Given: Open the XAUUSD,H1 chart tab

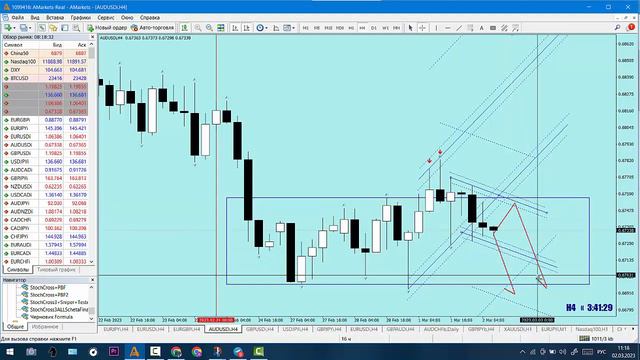Looking at the screenshot, I should [518, 329].
